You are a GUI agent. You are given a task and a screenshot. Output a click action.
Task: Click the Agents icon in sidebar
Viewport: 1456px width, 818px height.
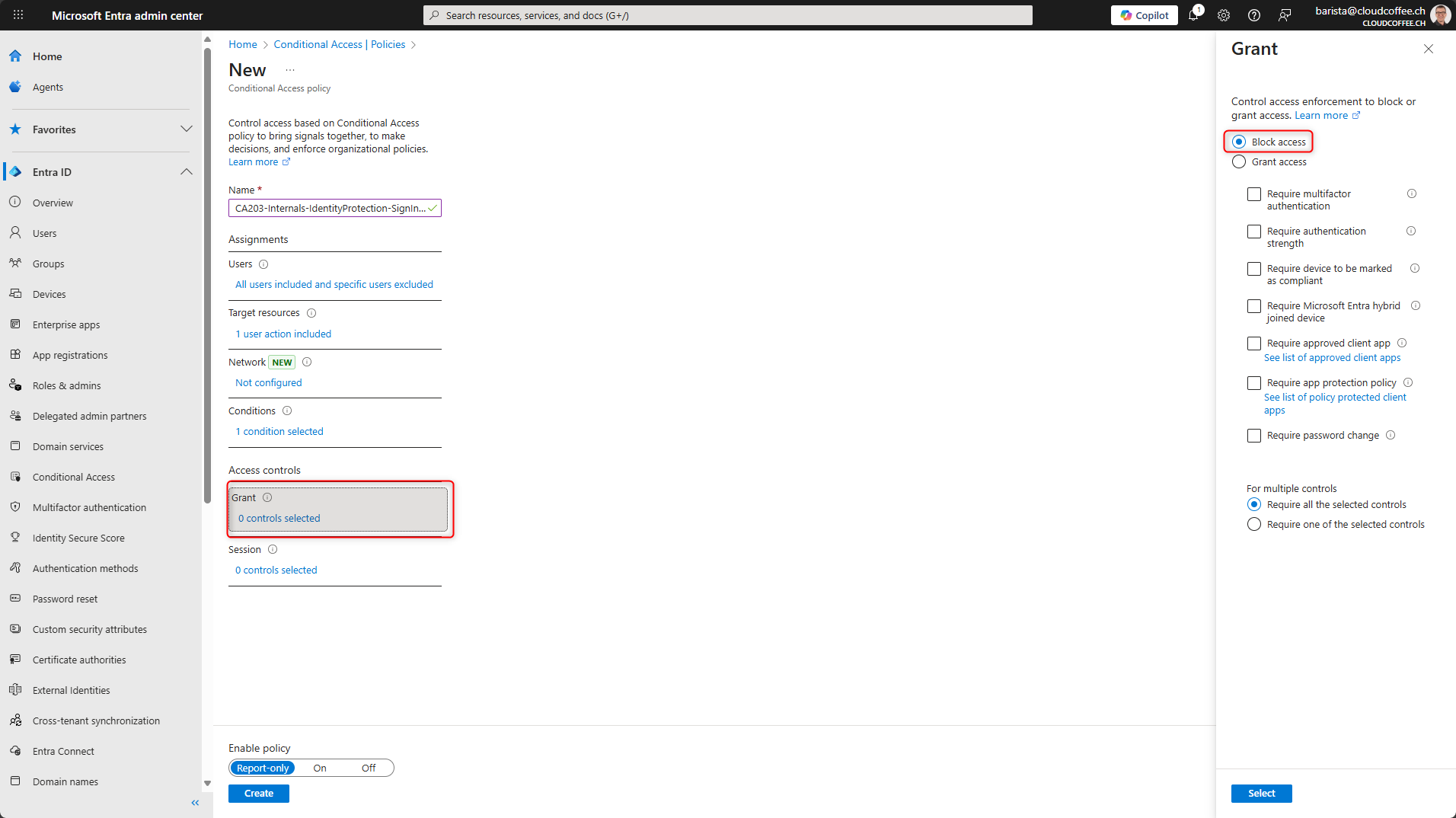[x=15, y=87]
